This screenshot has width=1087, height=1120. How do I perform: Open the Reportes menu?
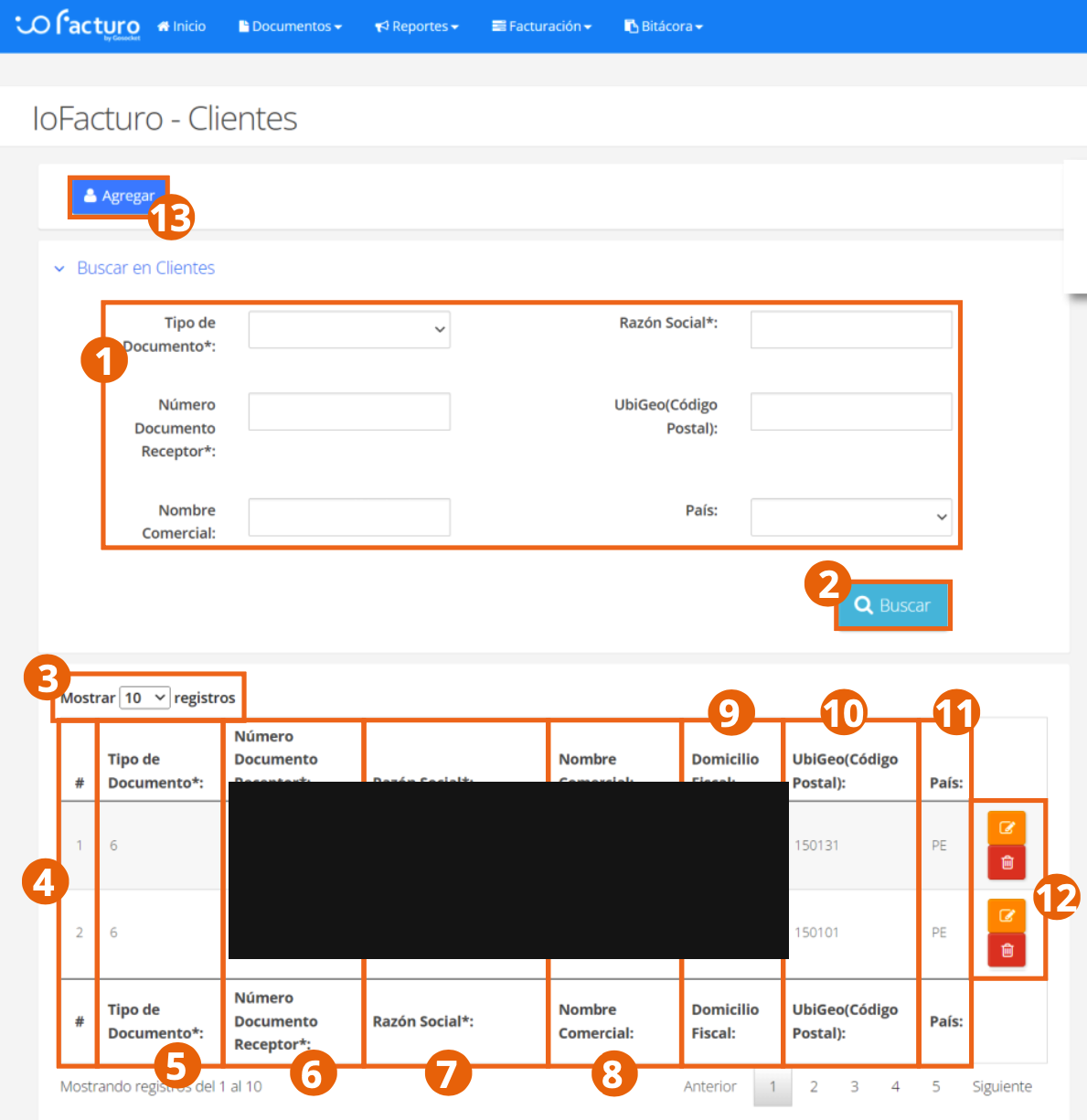416,27
